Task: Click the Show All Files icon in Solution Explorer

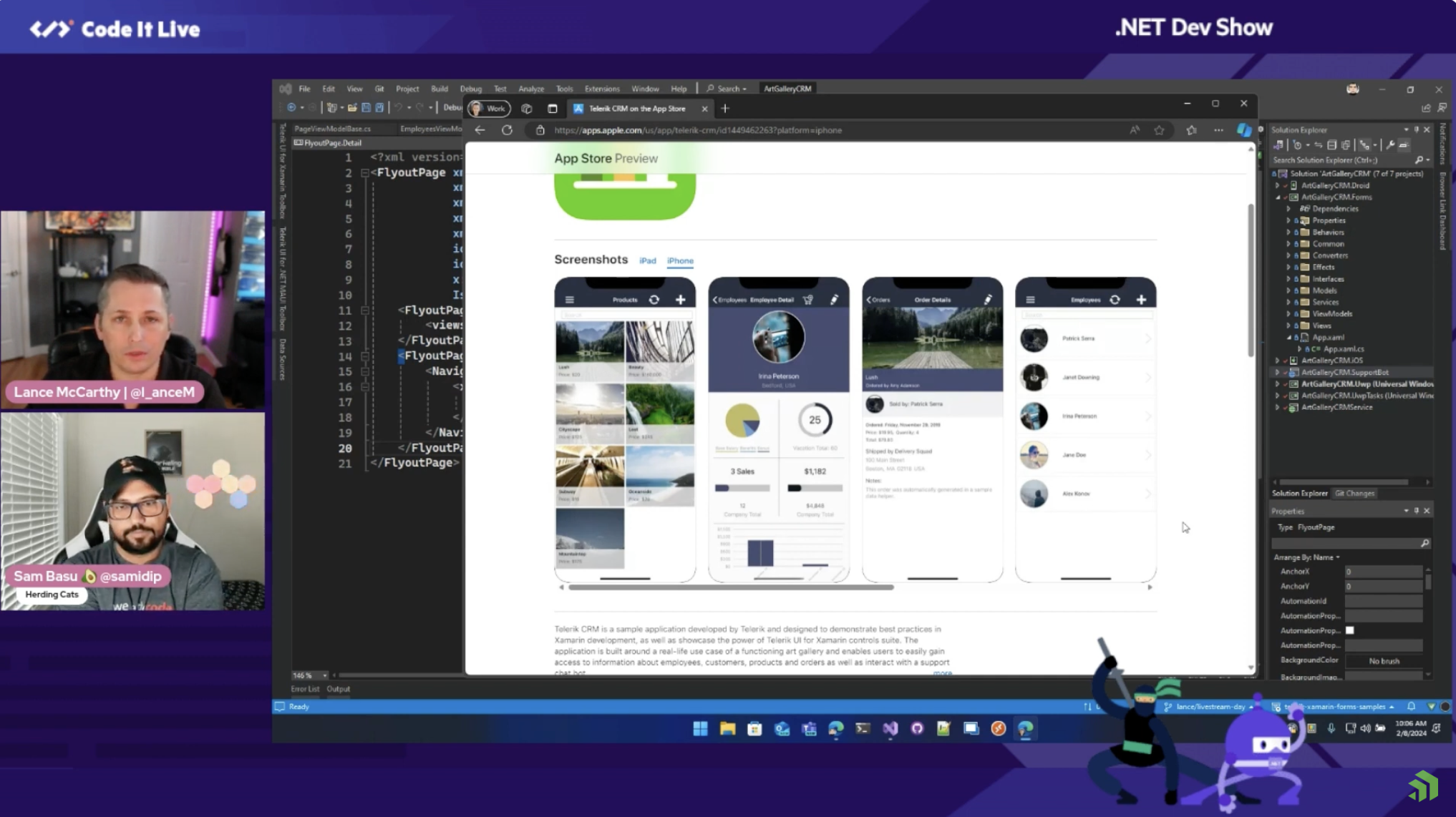Action: [x=1346, y=145]
